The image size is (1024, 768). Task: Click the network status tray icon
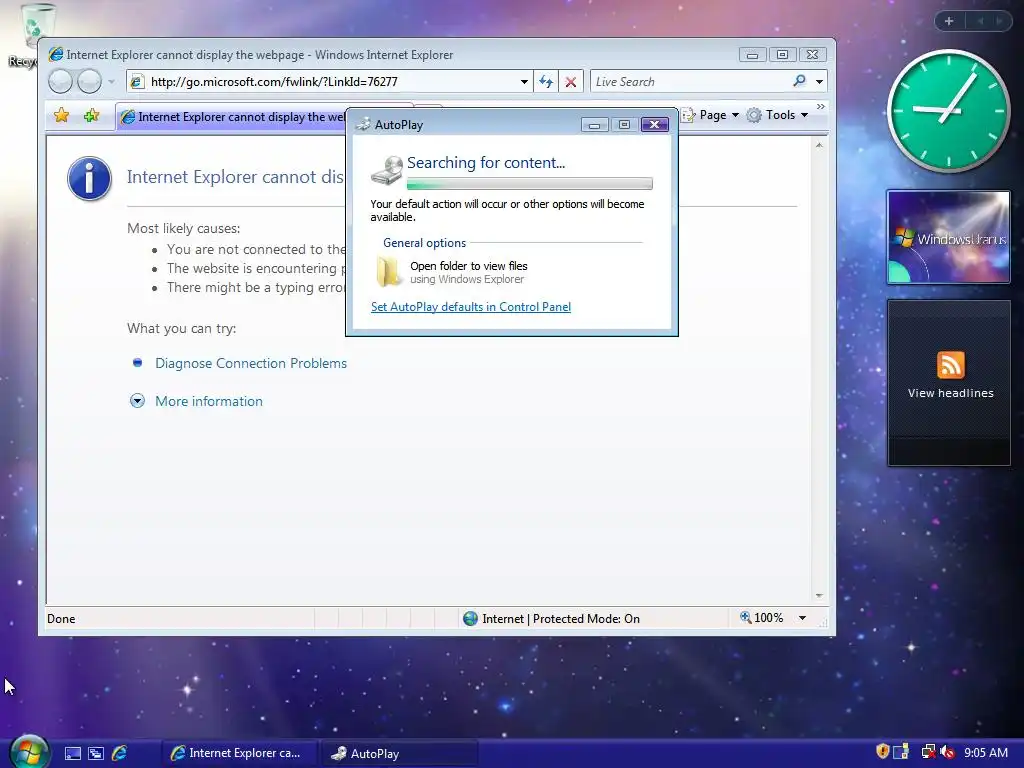tap(927, 752)
